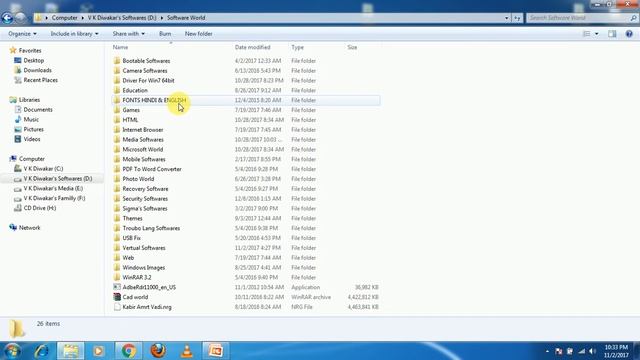Click the Forward navigation arrow
The image size is (640, 360).
pyautogui.click(x=20, y=18)
